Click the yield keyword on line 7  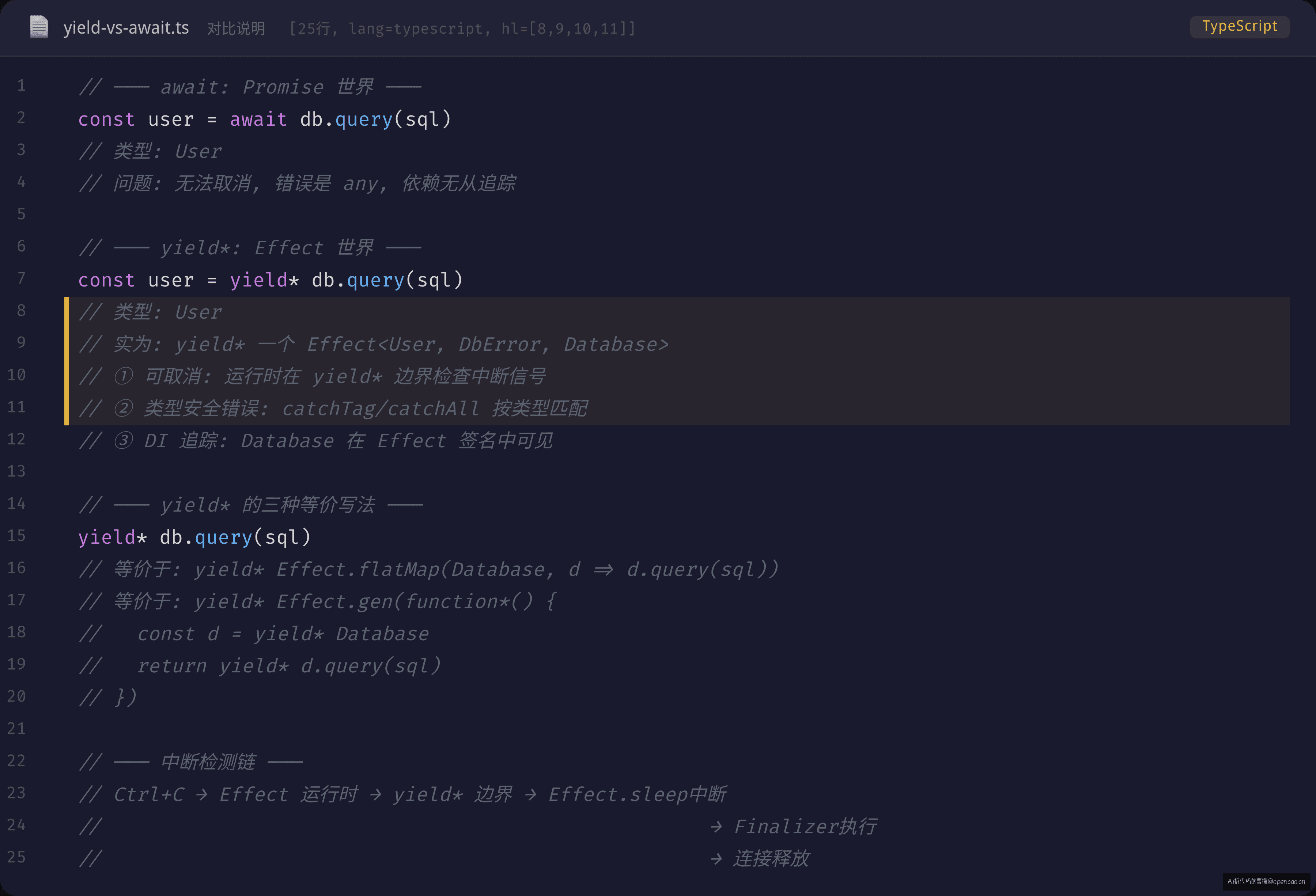(258, 280)
